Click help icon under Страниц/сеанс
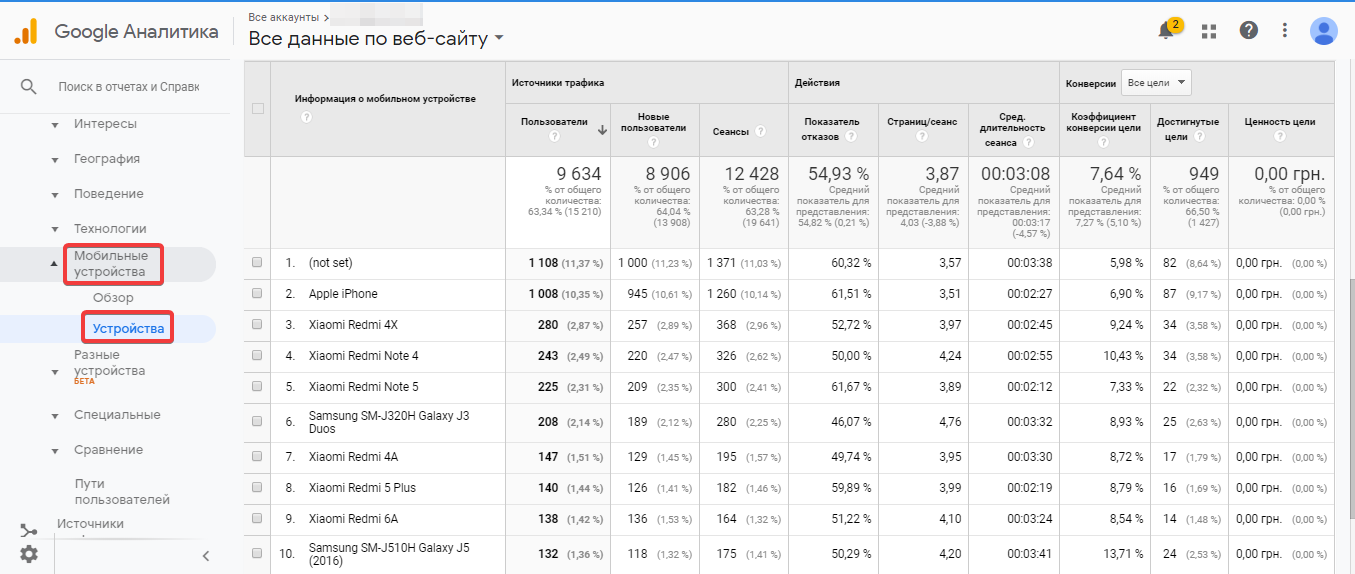This screenshot has width=1355, height=574. pos(921,136)
